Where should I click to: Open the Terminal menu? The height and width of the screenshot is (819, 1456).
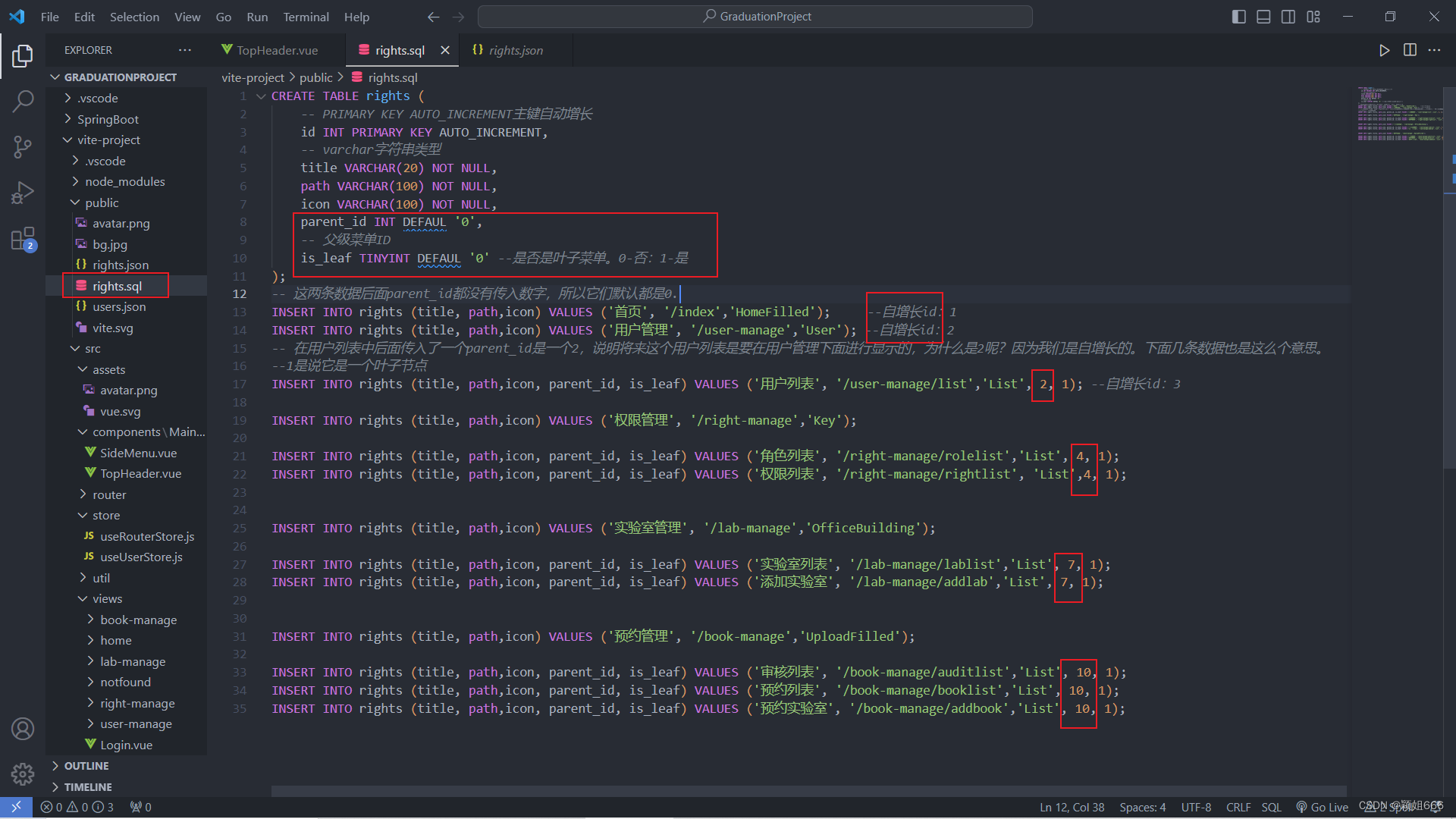tap(306, 17)
